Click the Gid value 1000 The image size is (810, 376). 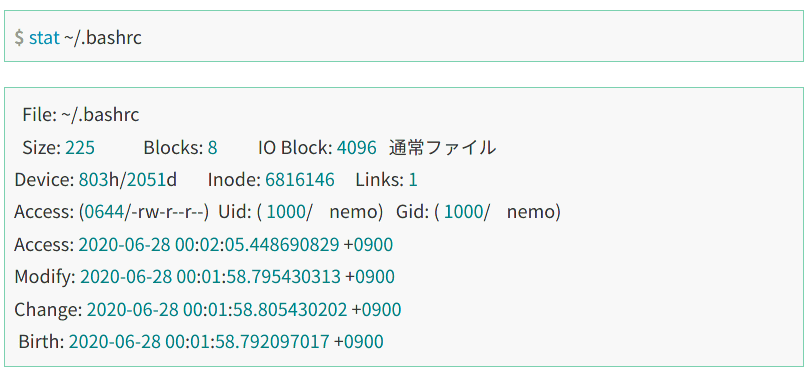point(464,212)
